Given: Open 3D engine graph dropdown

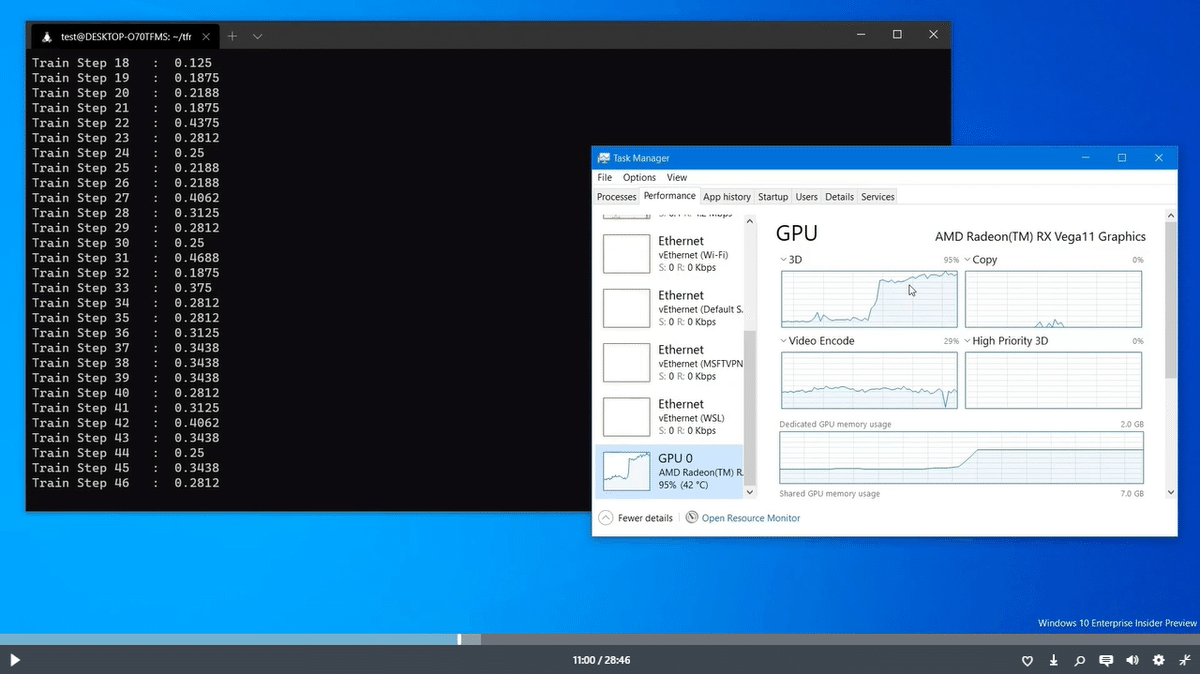Looking at the screenshot, I should (x=784, y=260).
